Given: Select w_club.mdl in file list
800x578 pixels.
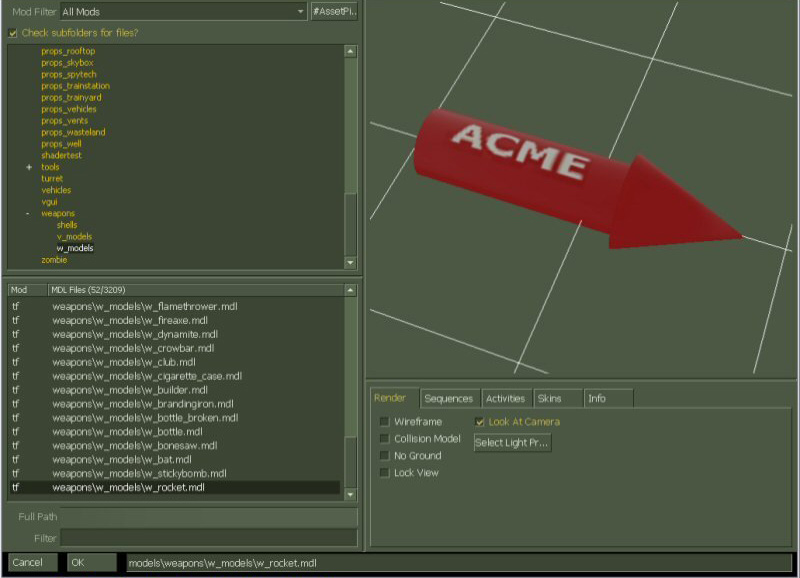Looking at the screenshot, I should (175, 362).
